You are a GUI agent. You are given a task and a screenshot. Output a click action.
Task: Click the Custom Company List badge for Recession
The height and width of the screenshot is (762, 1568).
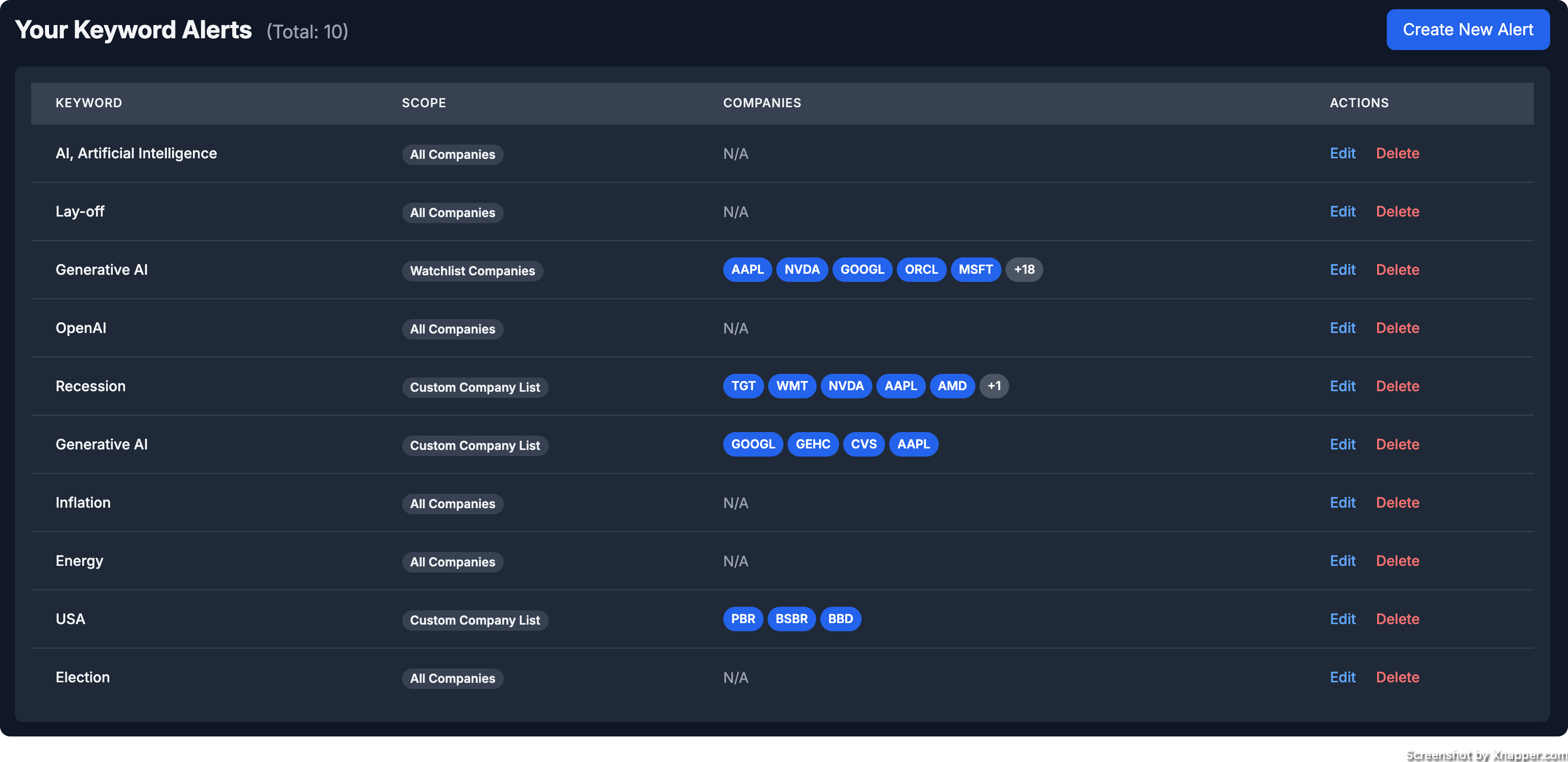pyautogui.click(x=475, y=387)
